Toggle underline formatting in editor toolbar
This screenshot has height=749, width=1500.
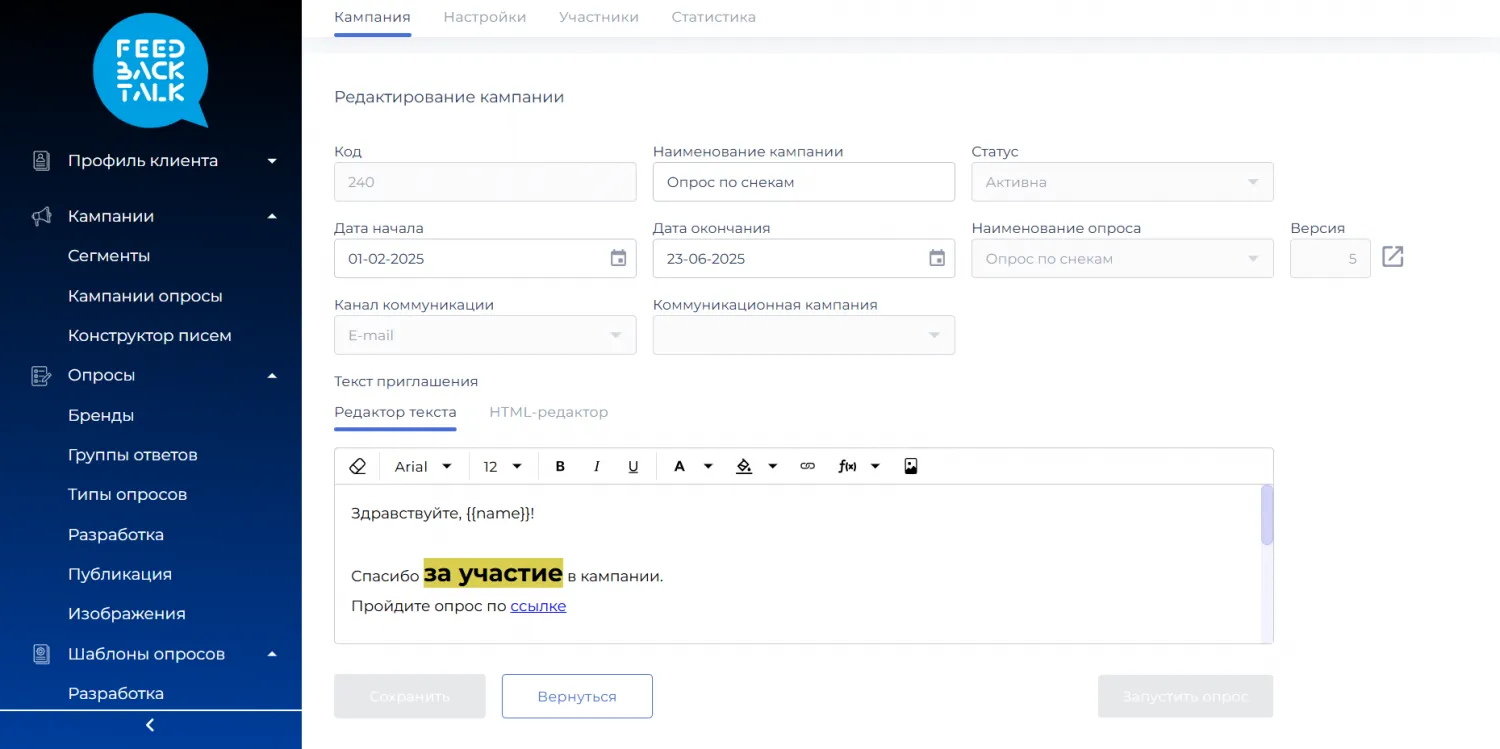(633, 466)
